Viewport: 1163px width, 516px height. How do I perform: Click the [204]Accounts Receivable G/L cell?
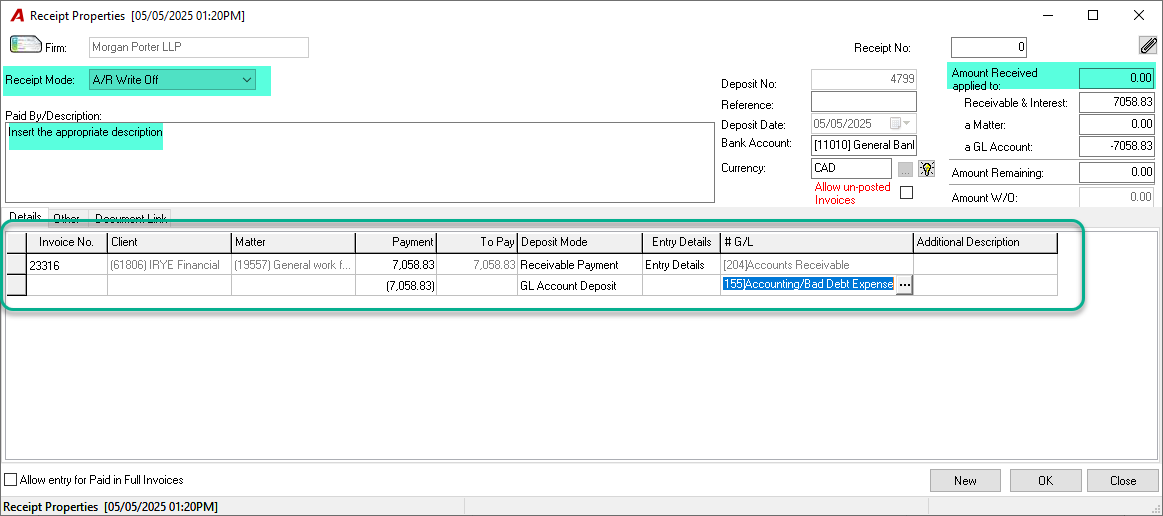[x=817, y=265]
